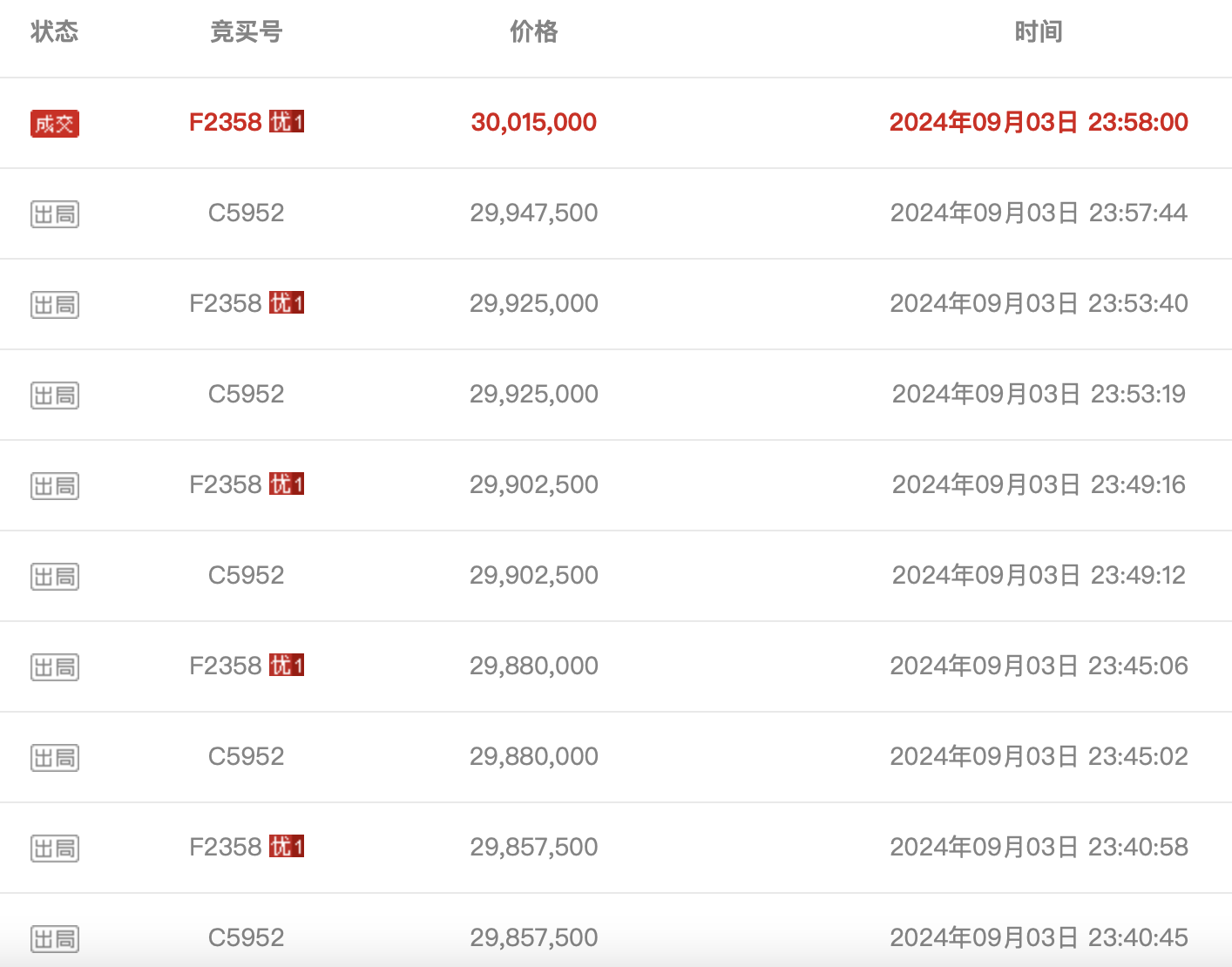
Task: Click the winning price 30,015,000
Action: coord(533,122)
